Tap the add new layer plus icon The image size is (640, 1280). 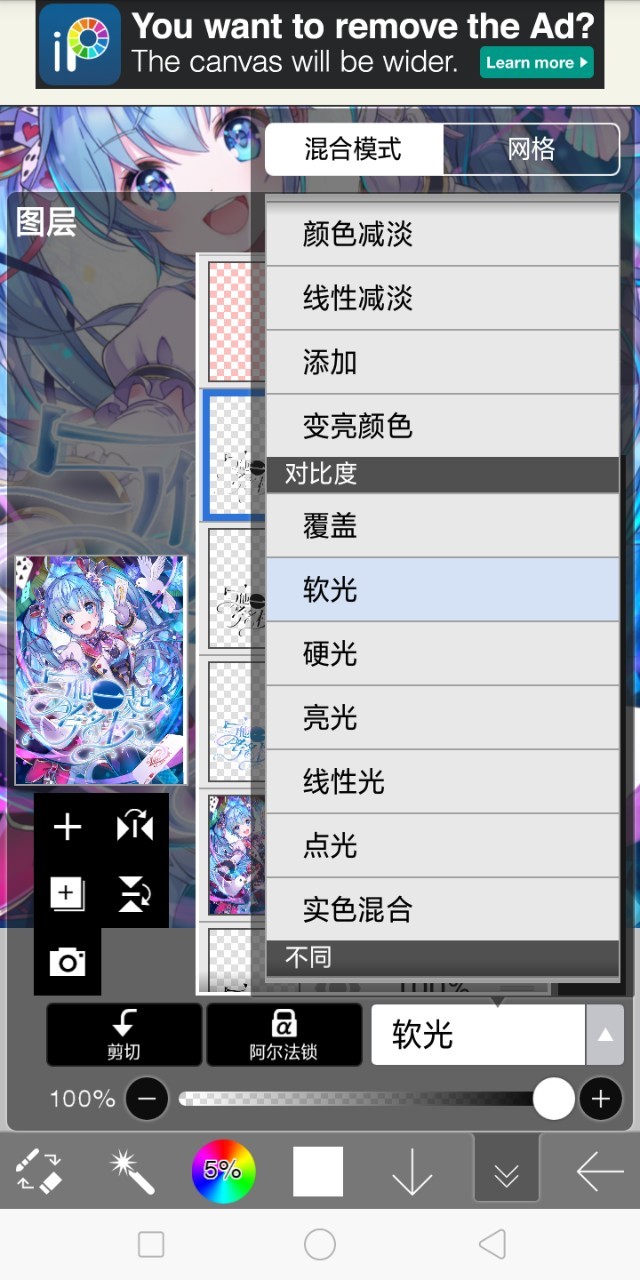pos(67,827)
